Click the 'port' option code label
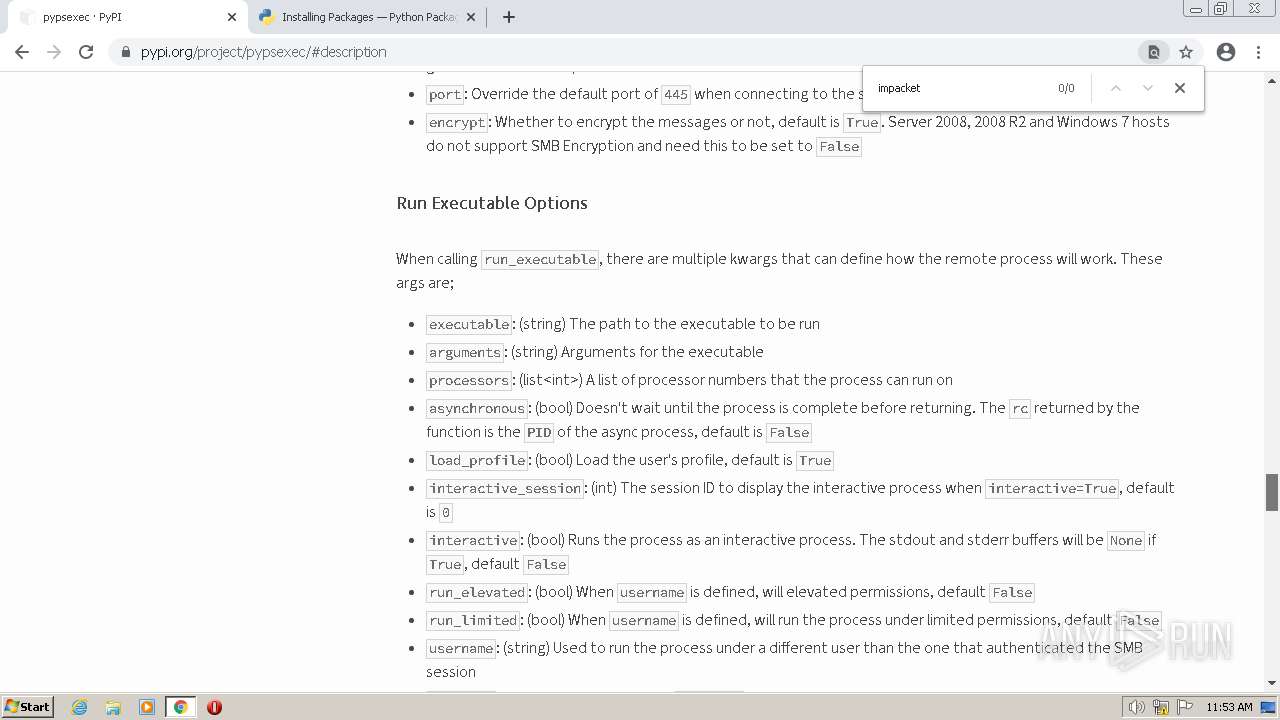This screenshot has height=720, width=1280. point(445,94)
